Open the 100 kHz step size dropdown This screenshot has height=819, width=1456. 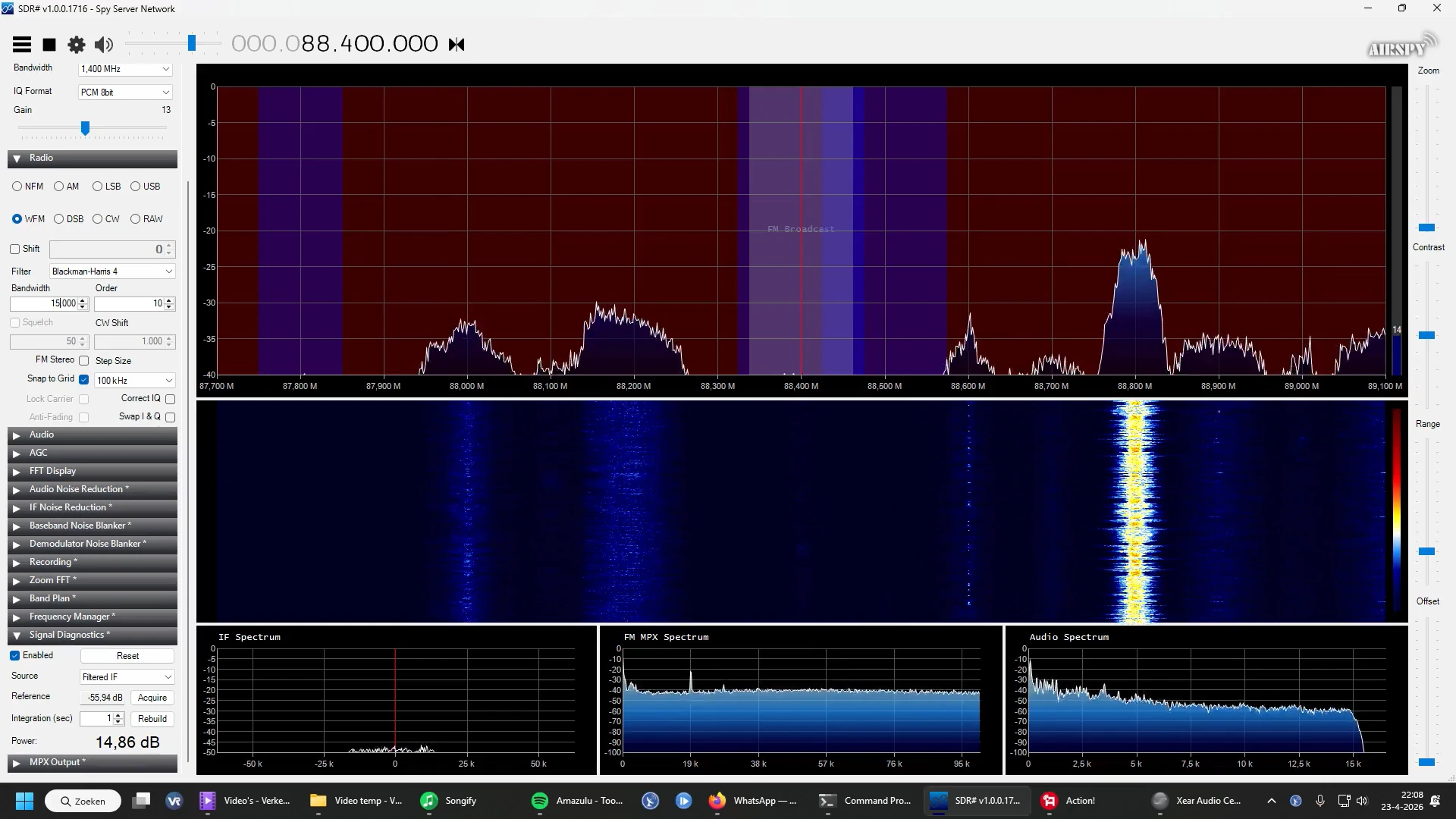click(x=134, y=381)
